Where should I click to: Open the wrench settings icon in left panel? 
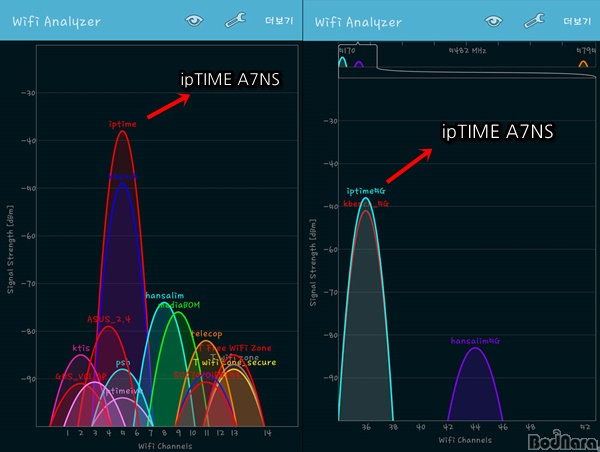235,20
